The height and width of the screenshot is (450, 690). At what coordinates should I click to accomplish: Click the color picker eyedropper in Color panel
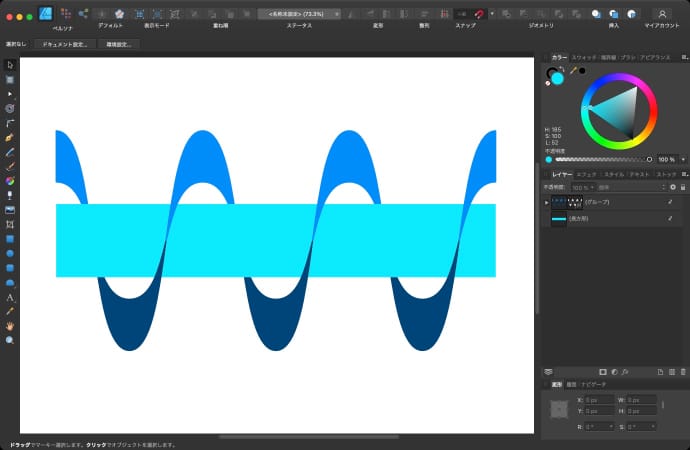(573, 71)
